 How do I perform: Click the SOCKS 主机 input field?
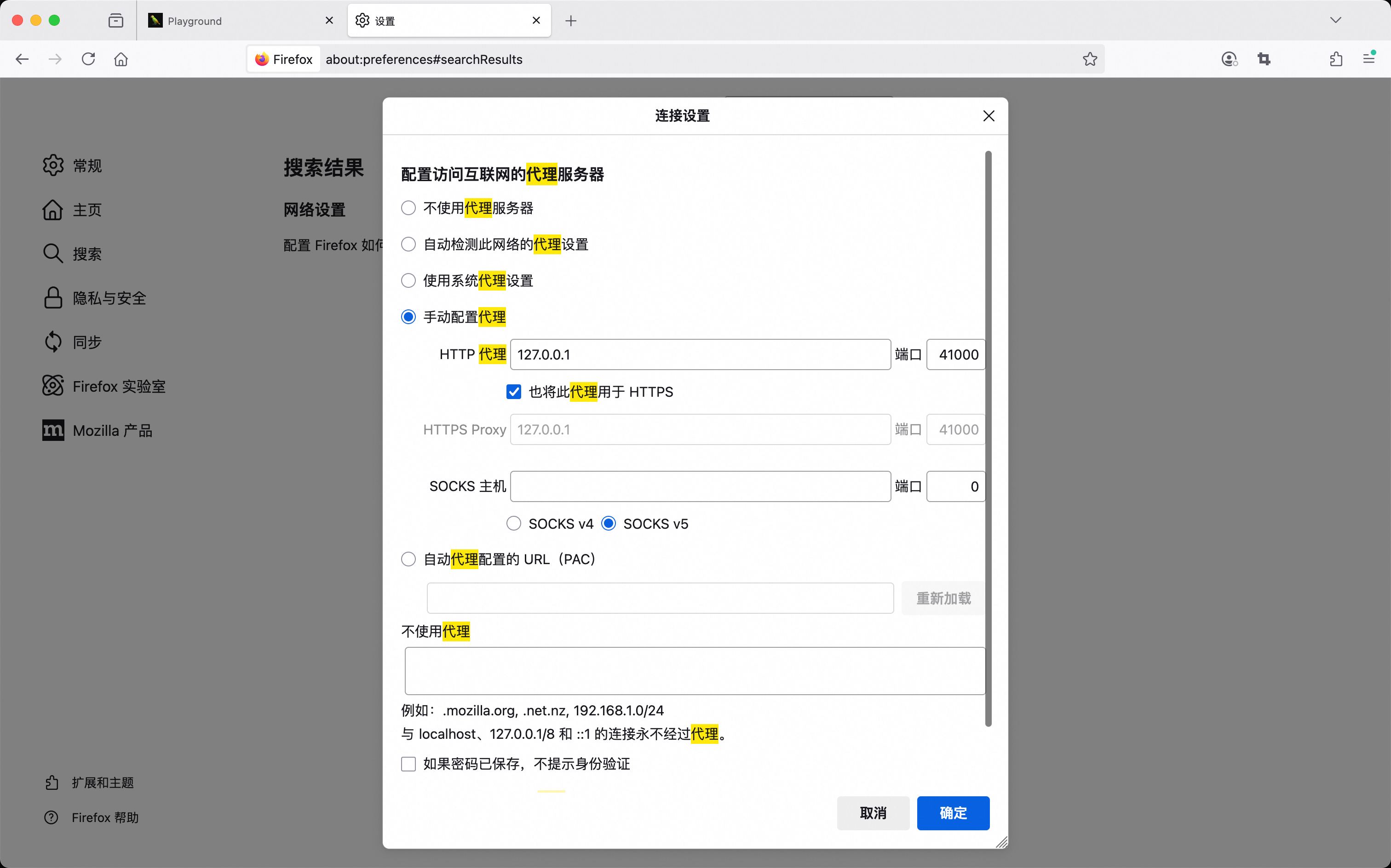coord(700,486)
